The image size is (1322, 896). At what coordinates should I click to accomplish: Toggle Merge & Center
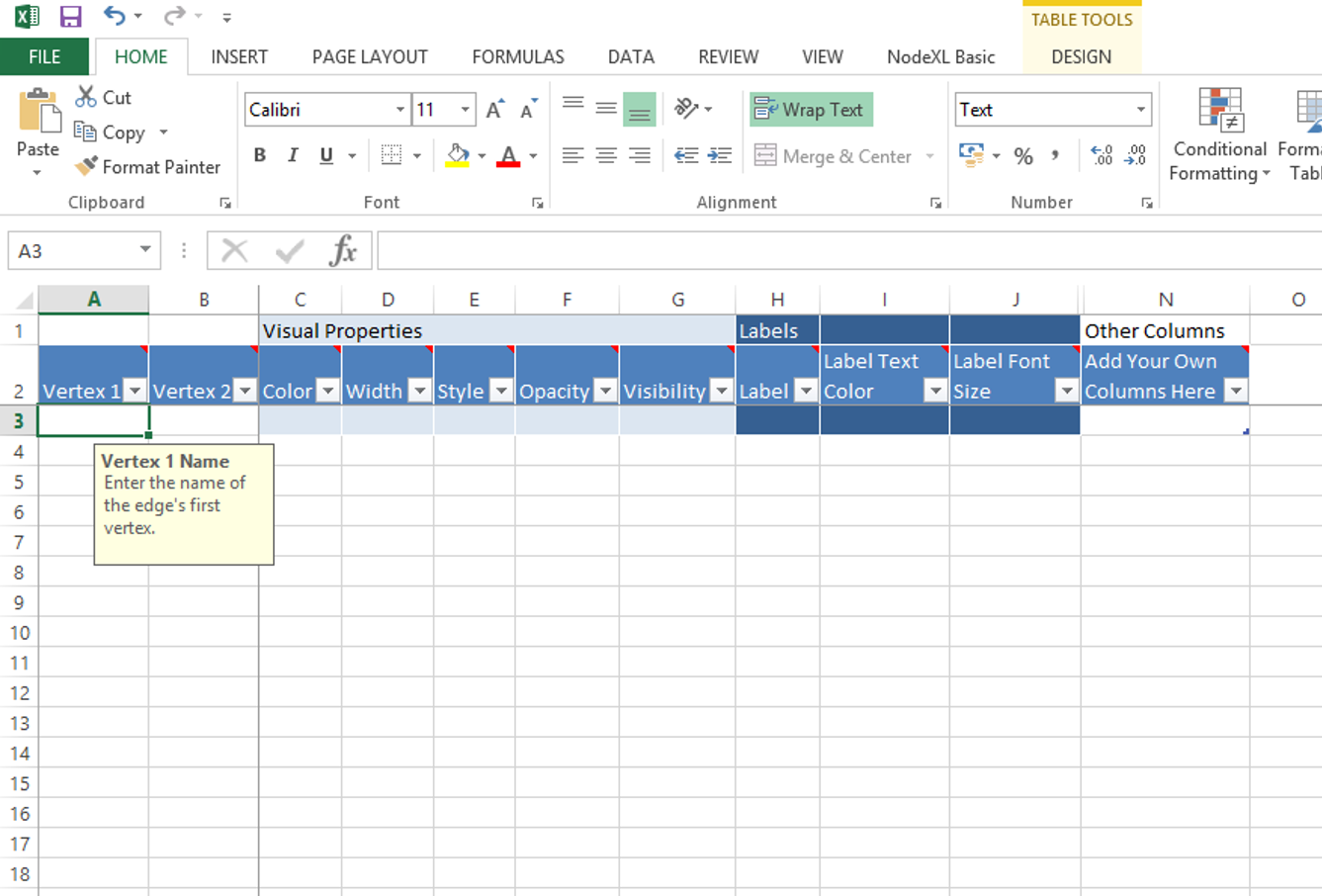pos(834,155)
